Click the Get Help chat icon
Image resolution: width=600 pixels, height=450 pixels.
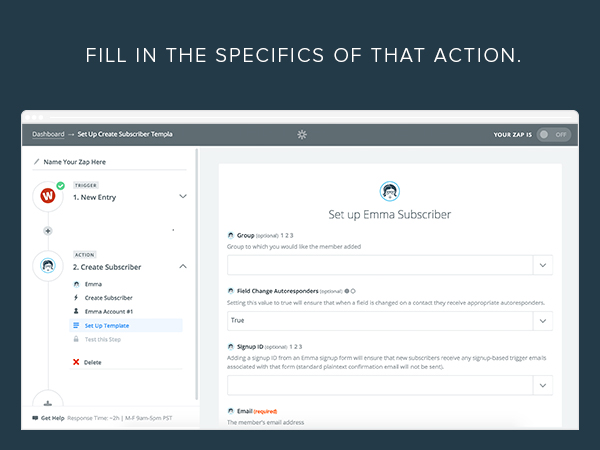(35, 418)
